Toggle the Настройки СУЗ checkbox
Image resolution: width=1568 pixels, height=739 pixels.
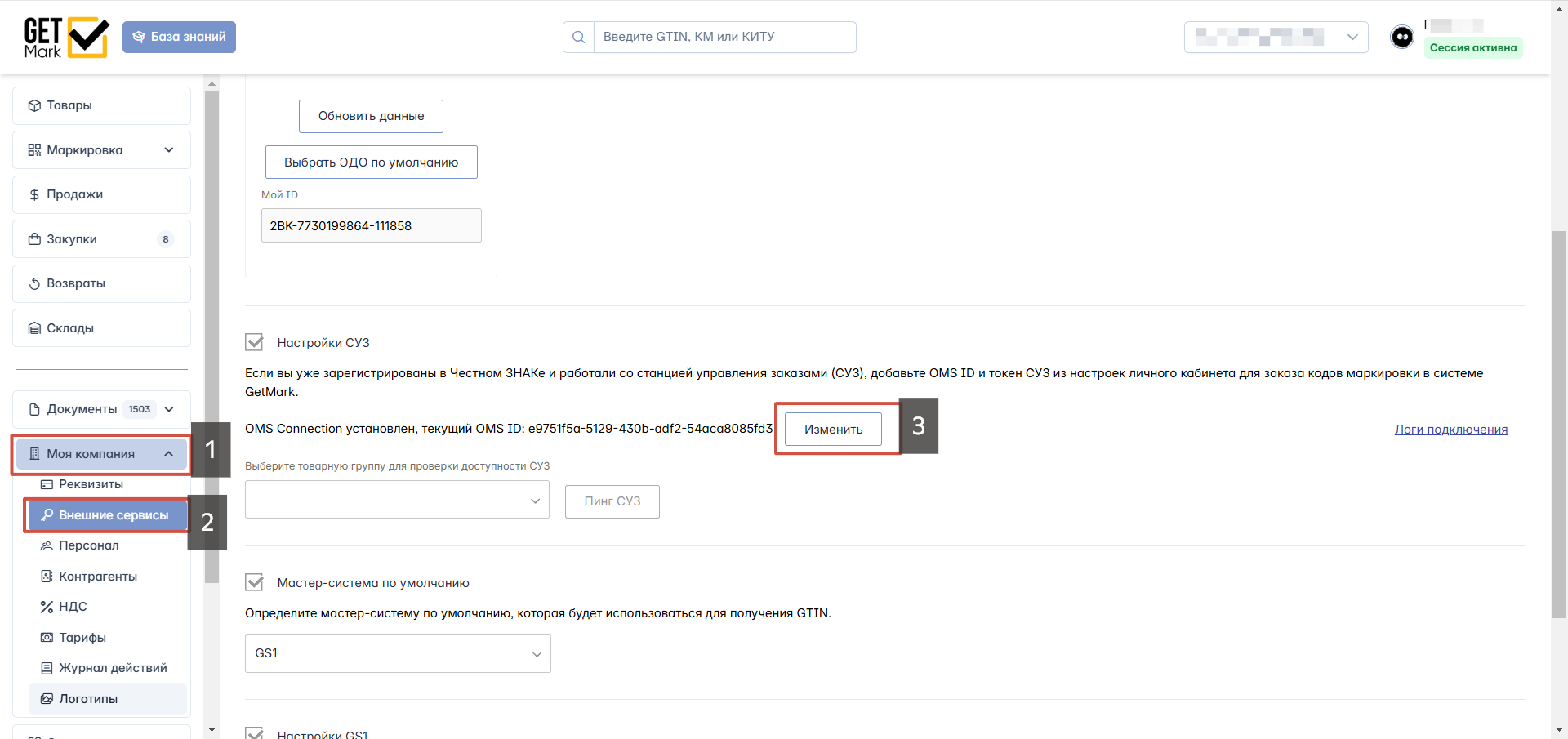click(255, 342)
